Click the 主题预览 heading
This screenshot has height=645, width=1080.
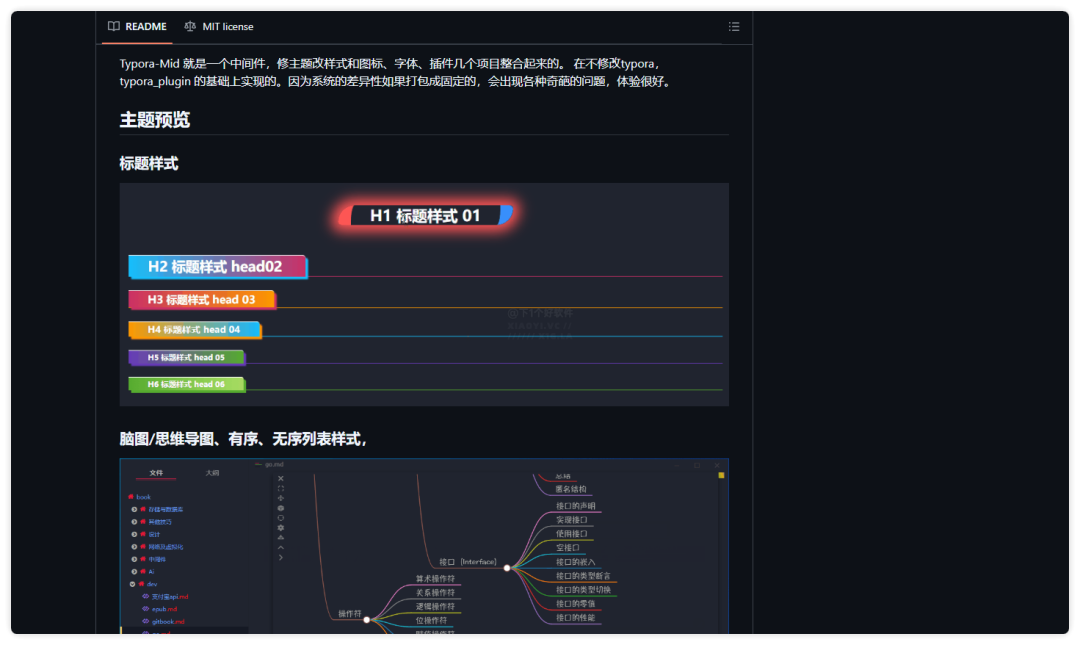(155, 120)
